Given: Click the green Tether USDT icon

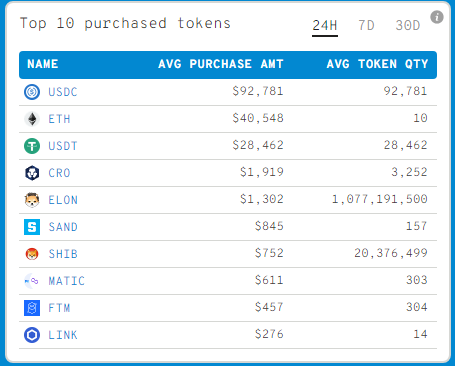Looking at the screenshot, I should 32,146.
